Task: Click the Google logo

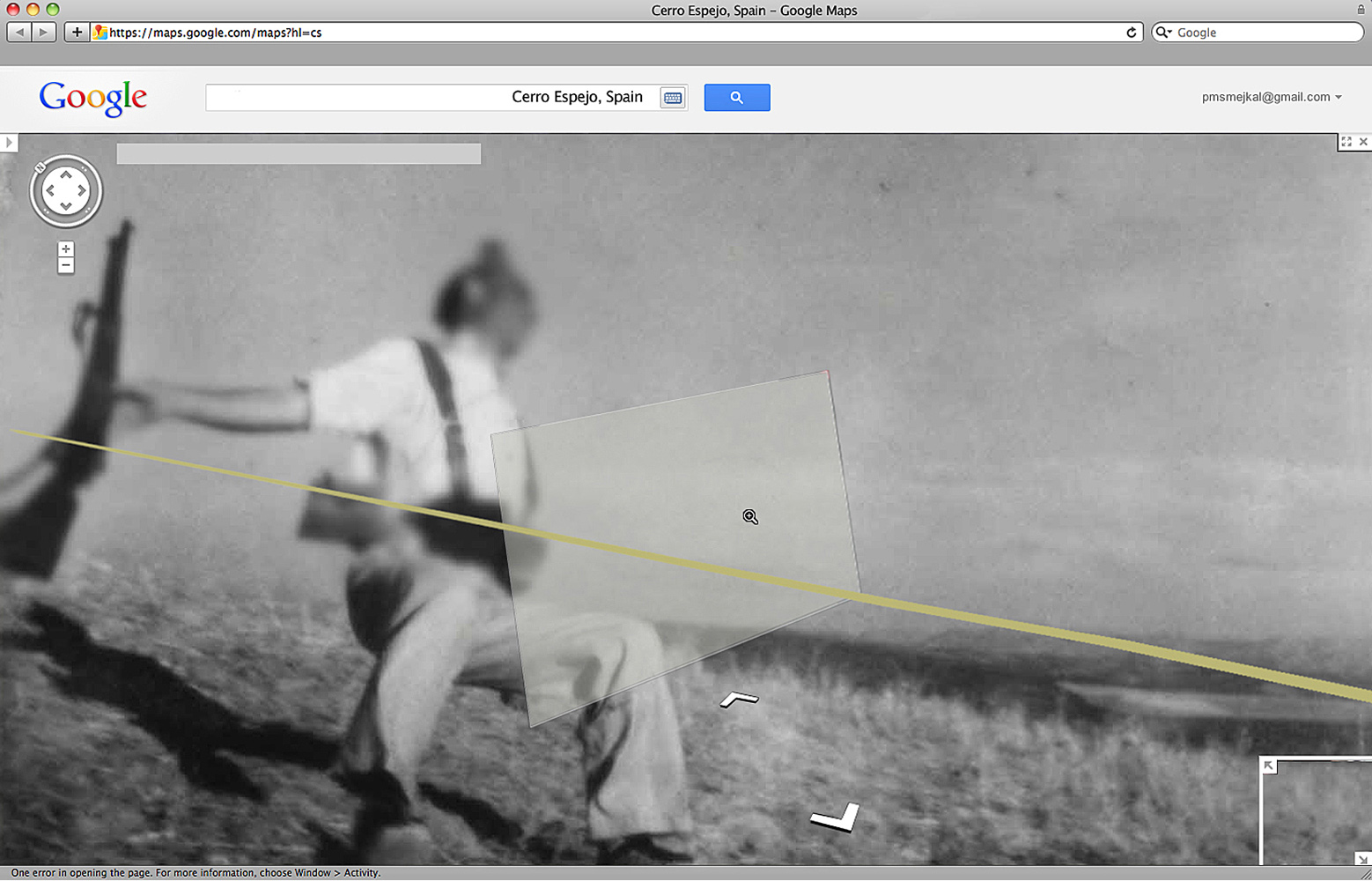Action: point(93,97)
